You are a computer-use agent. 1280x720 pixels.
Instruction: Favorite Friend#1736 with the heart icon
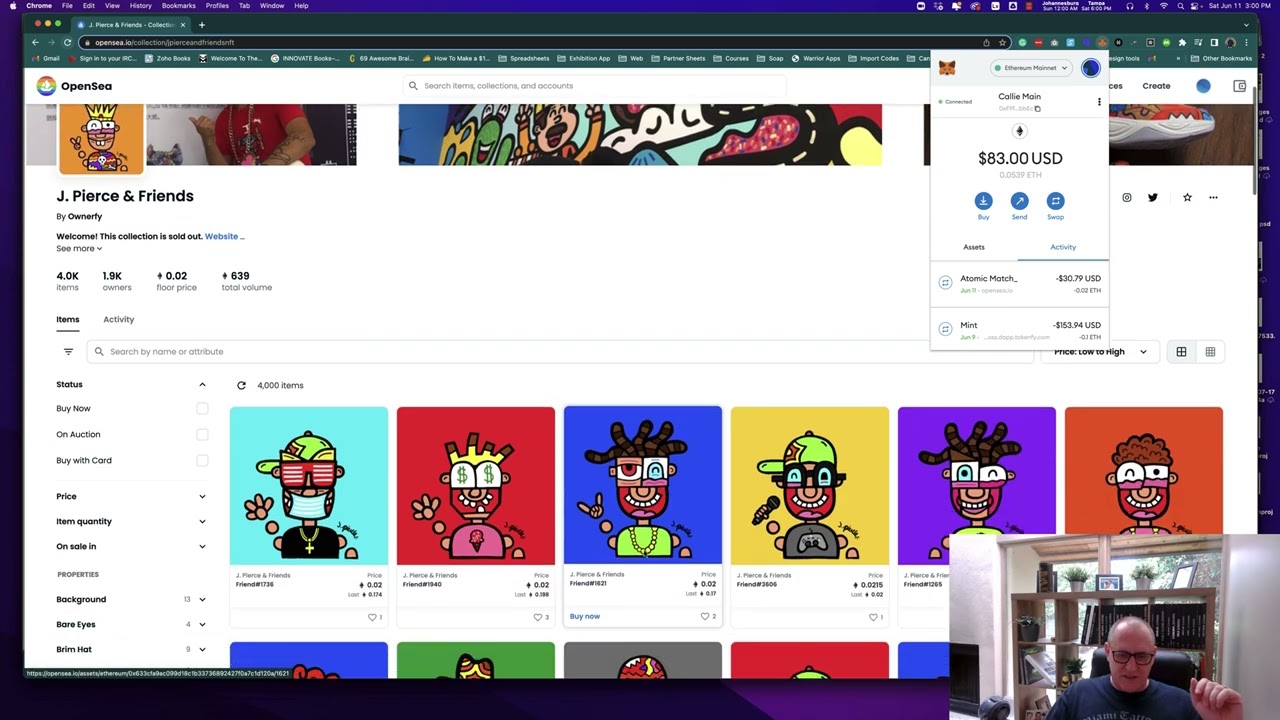point(371,617)
